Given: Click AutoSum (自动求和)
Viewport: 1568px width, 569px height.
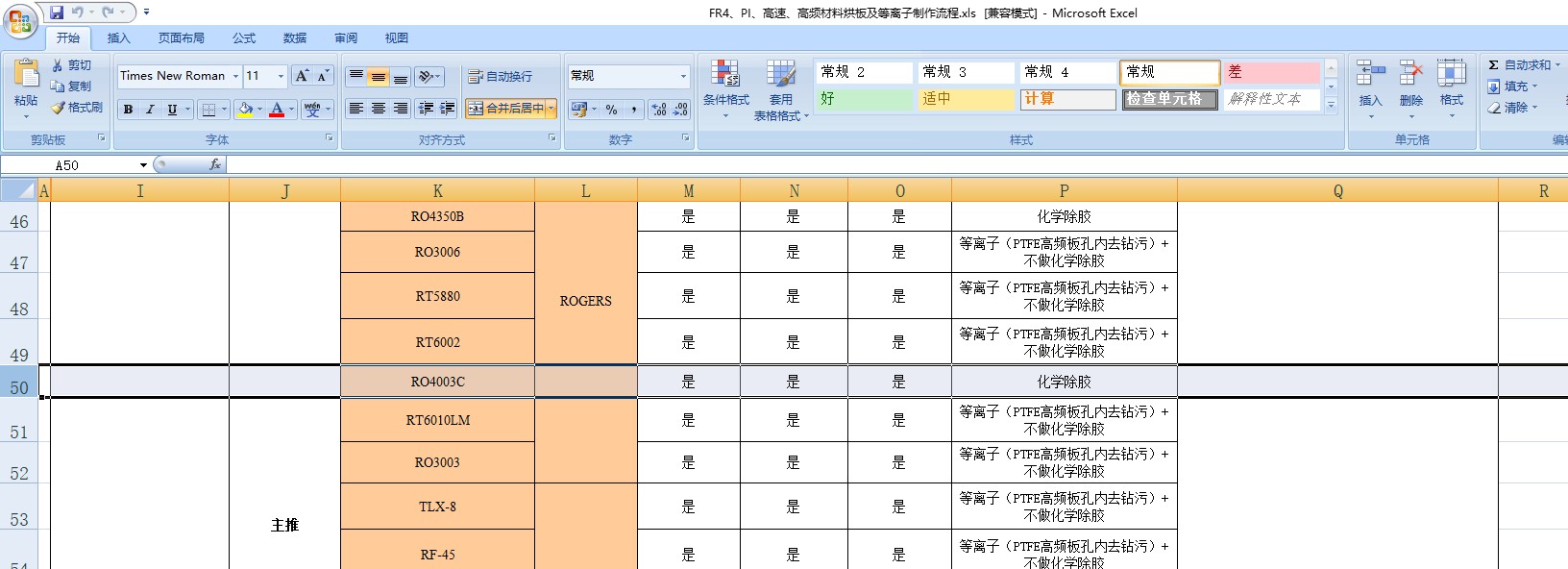Looking at the screenshot, I should tap(1524, 65).
